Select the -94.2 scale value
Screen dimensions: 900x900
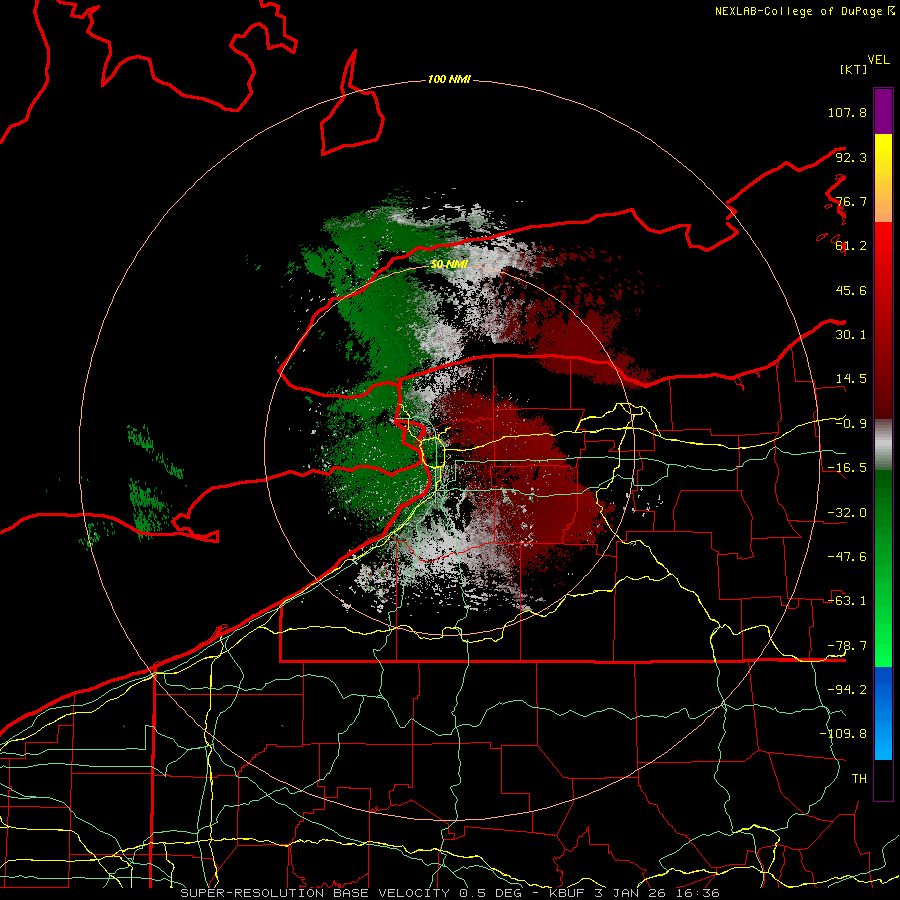[847, 690]
